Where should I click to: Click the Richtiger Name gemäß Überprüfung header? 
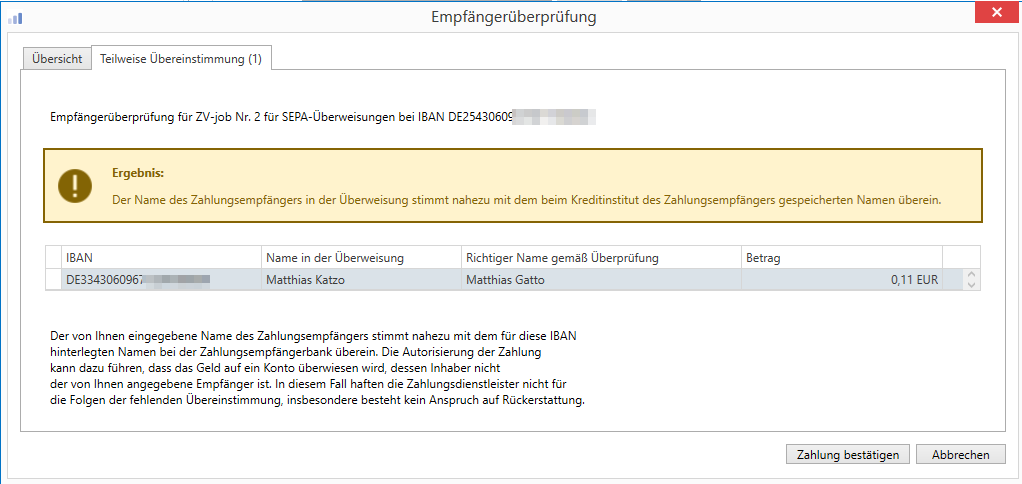click(600, 257)
